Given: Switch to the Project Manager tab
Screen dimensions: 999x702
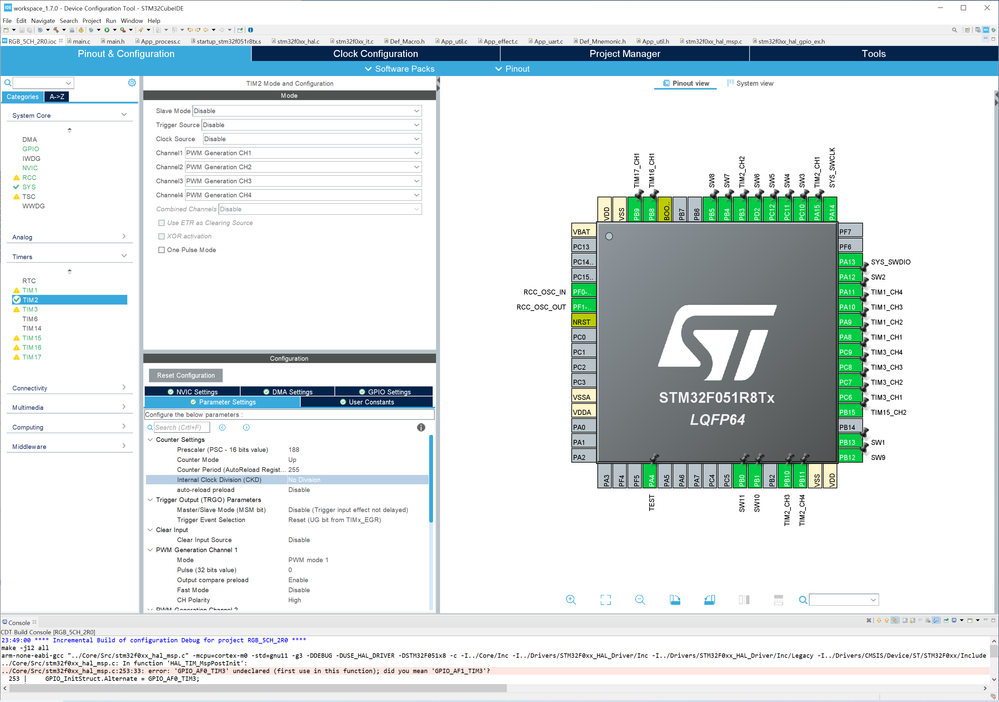Looking at the screenshot, I should point(624,54).
